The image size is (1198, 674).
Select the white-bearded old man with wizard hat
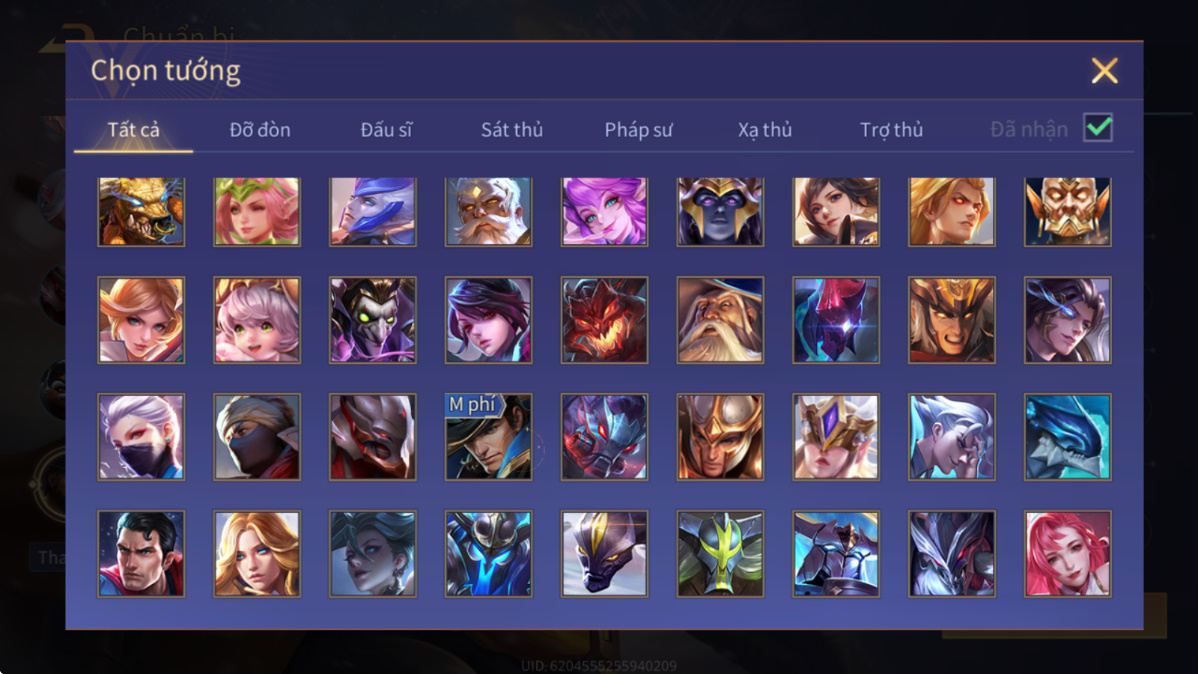[x=720, y=320]
